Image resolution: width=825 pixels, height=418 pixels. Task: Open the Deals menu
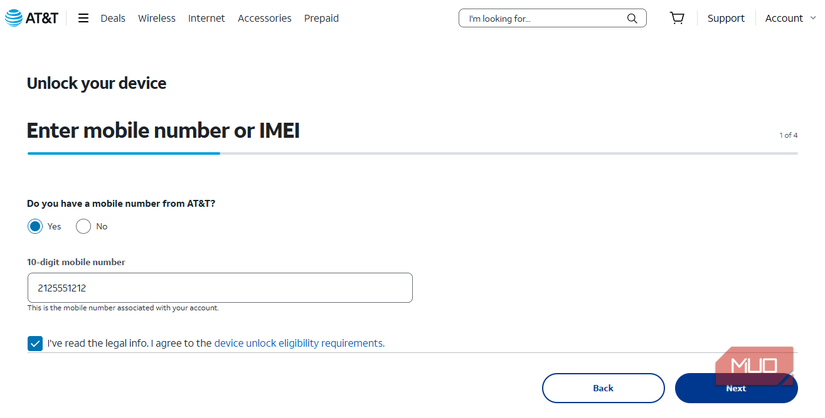pos(113,18)
